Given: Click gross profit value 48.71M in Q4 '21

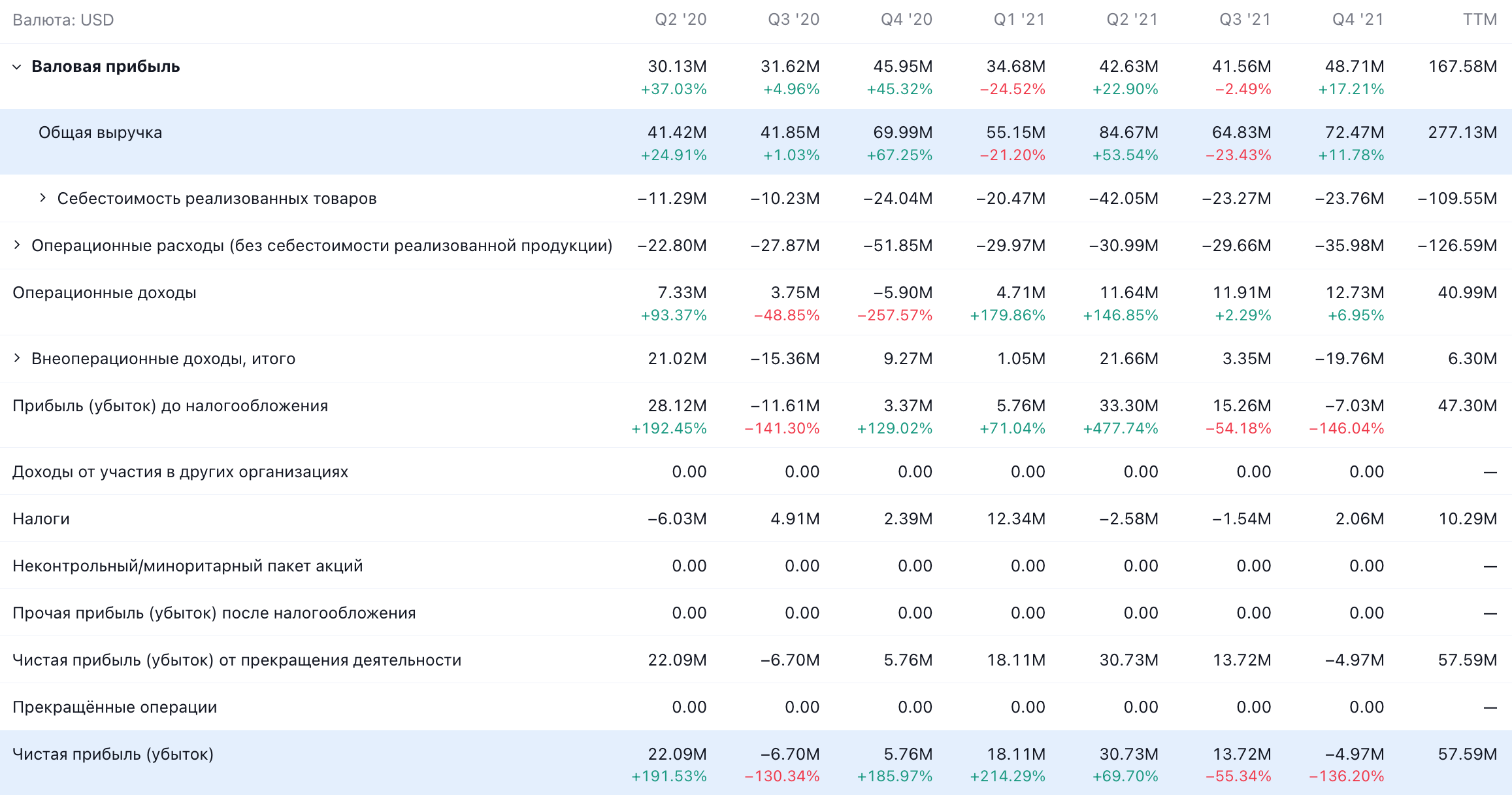Looking at the screenshot, I should [x=1355, y=67].
